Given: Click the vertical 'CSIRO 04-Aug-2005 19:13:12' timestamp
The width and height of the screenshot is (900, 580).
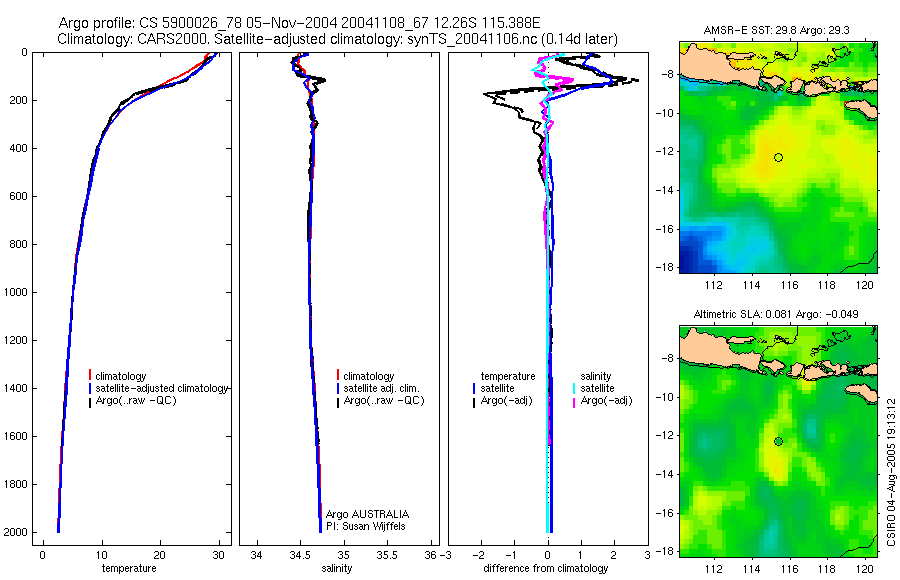Looking at the screenshot, I should 891,473.
